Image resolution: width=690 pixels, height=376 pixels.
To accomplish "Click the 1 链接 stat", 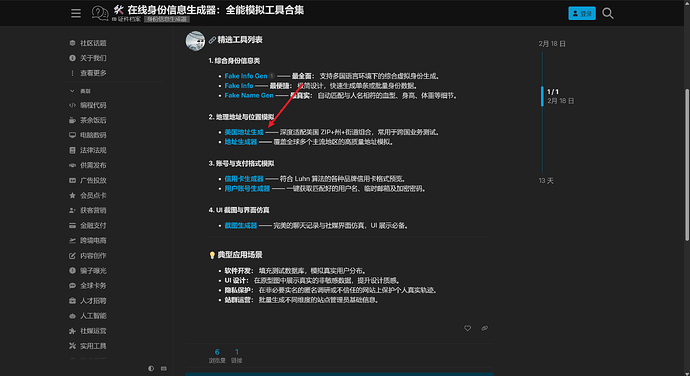I will click(x=236, y=356).
